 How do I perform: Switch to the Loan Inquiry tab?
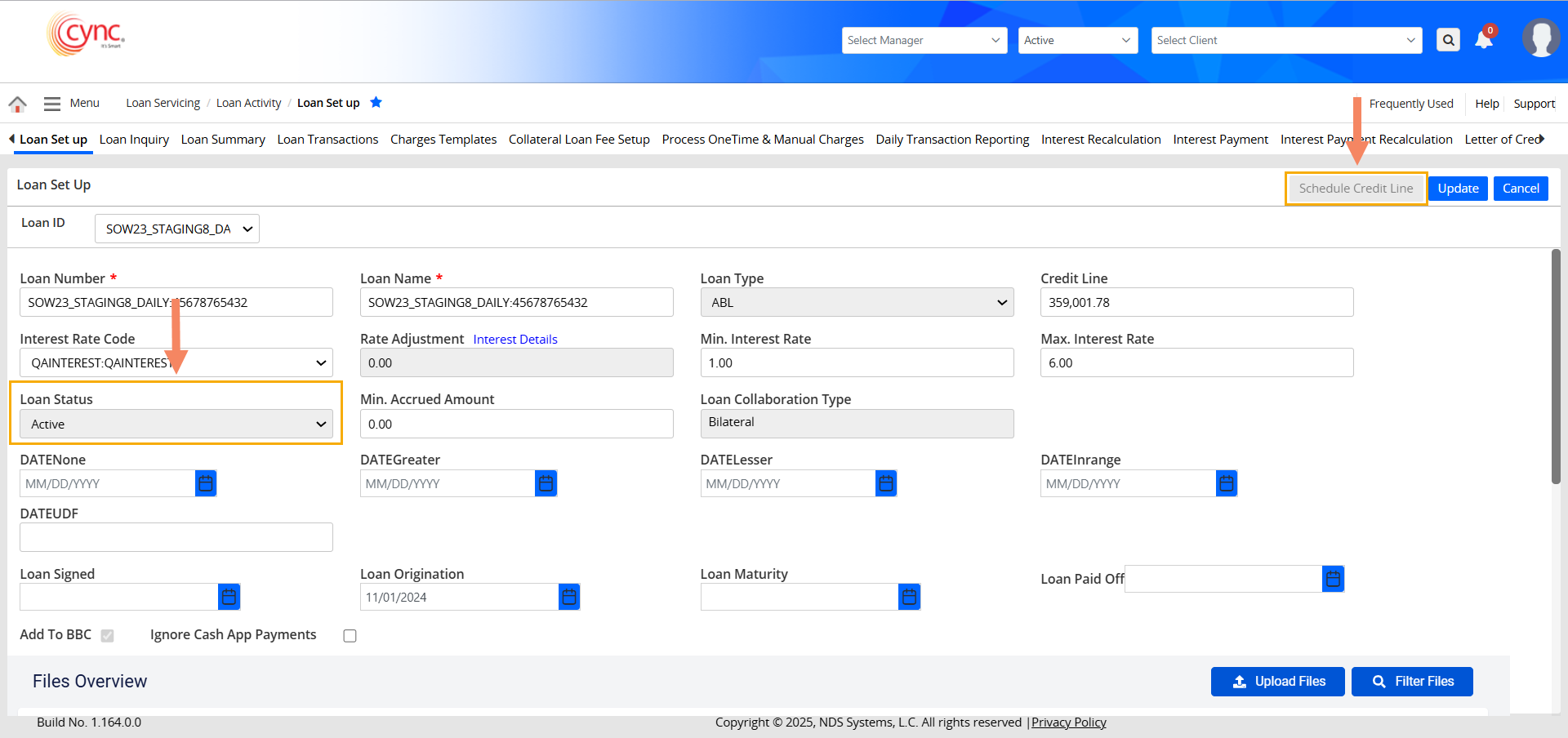[x=134, y=140]
